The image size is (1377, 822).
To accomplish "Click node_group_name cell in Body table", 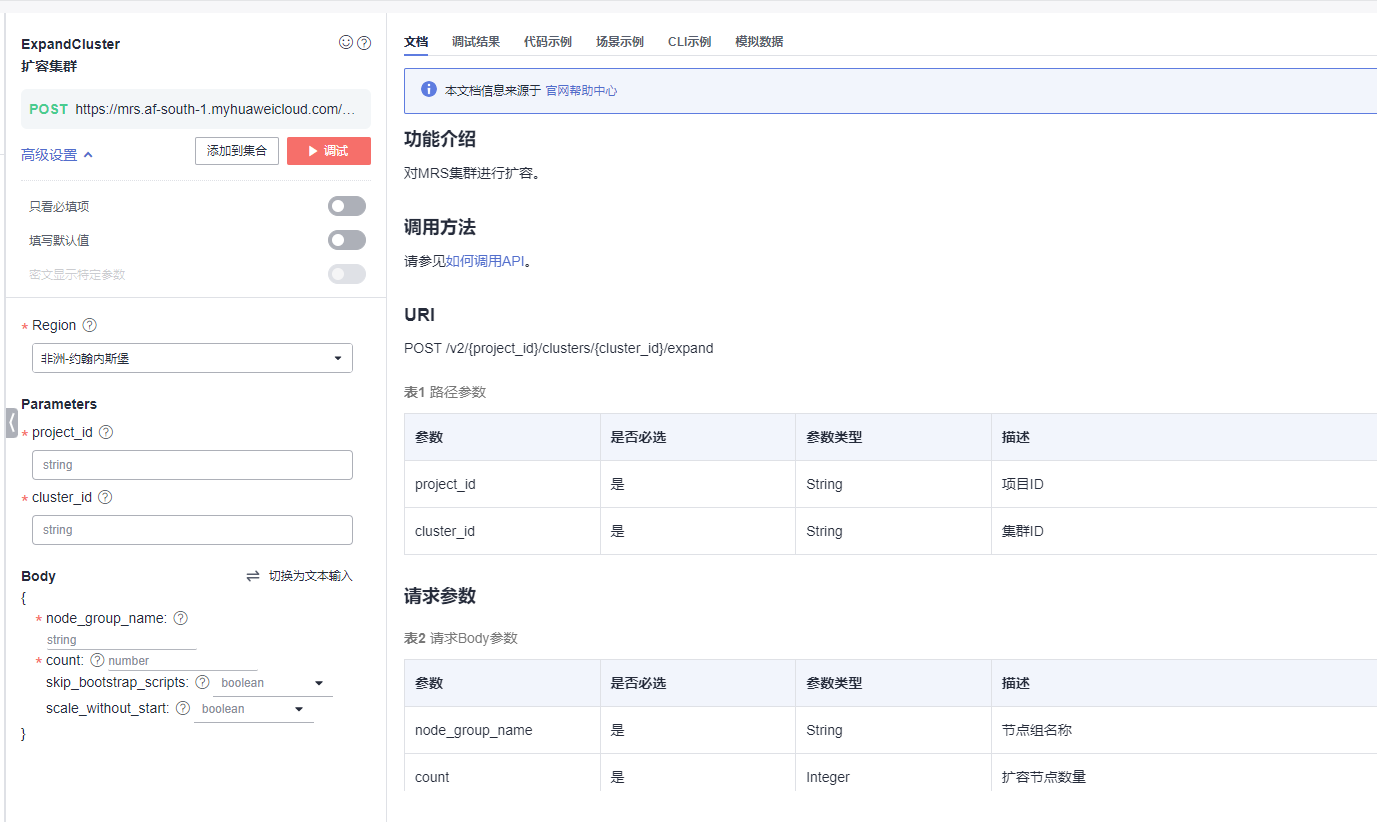I will coord(502,730).
